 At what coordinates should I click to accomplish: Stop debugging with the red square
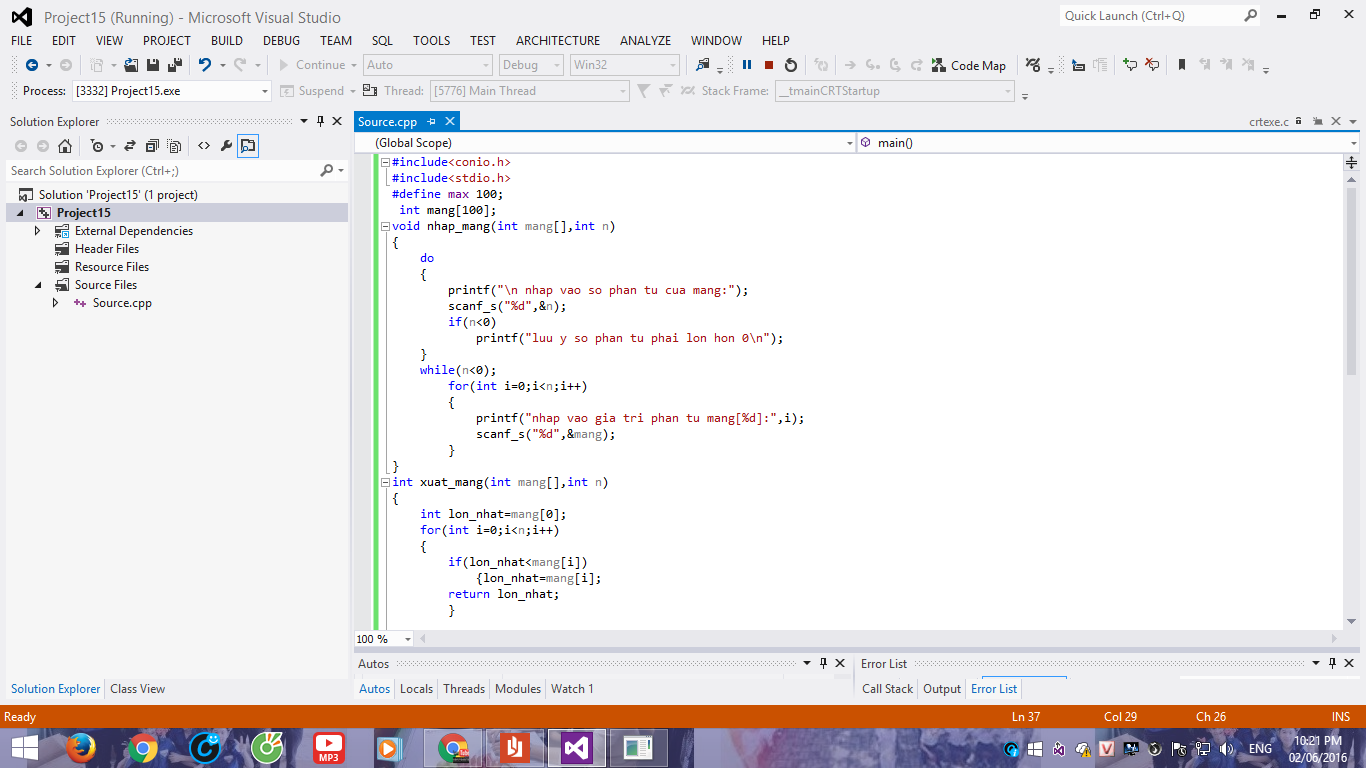769,65
